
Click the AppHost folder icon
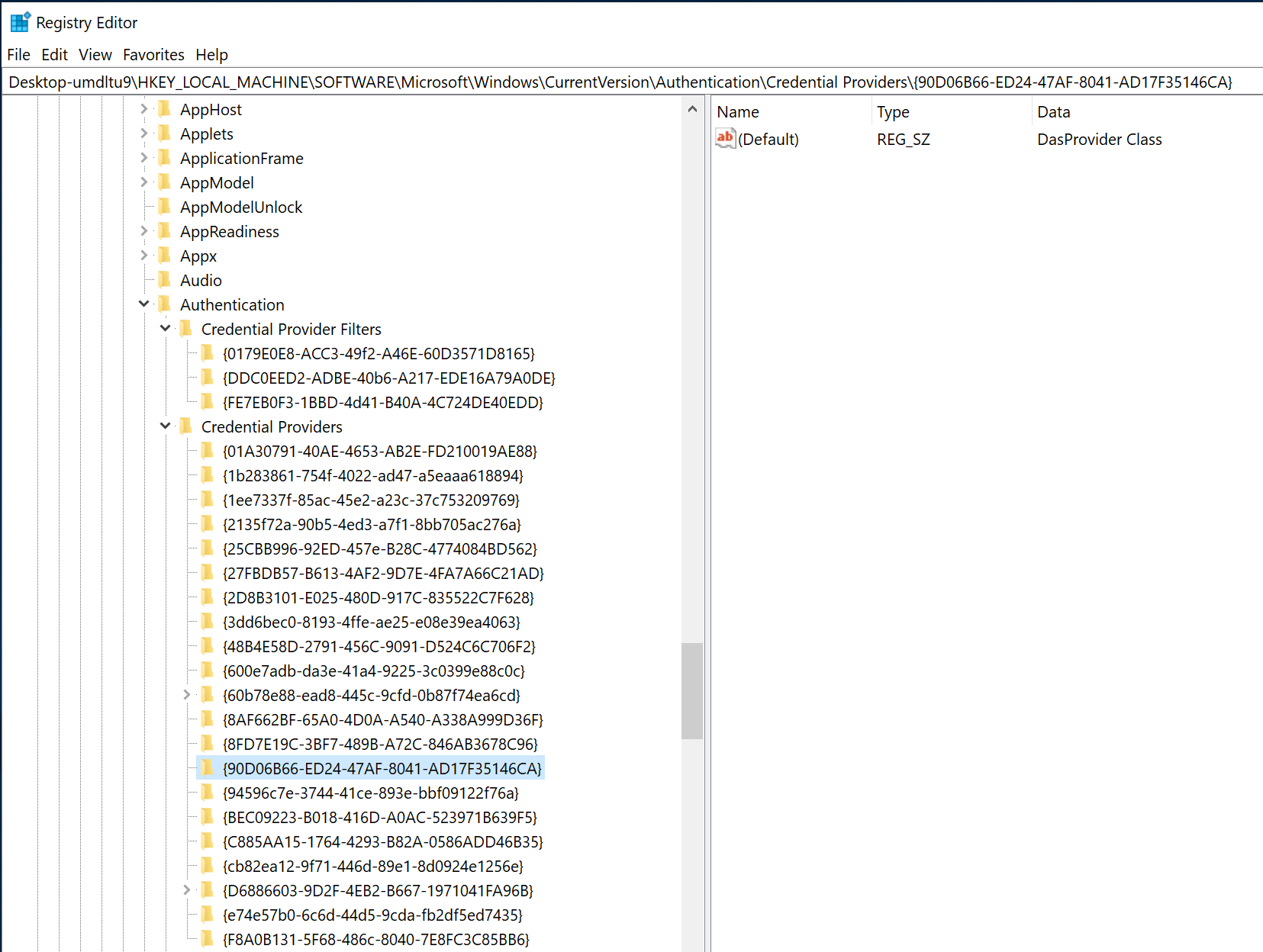(x=164, y=109)
